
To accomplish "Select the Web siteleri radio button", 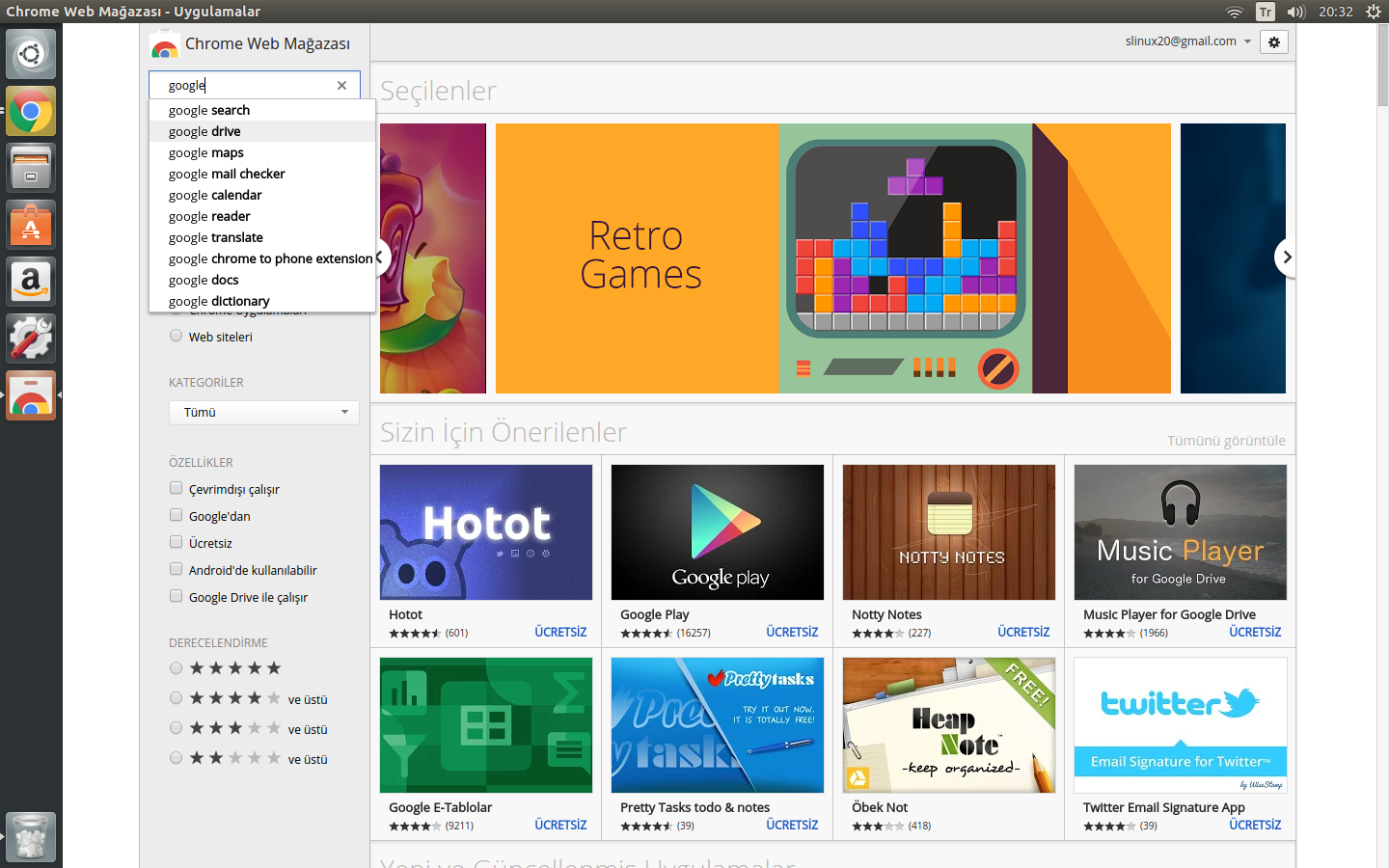I will click(176, 336).
